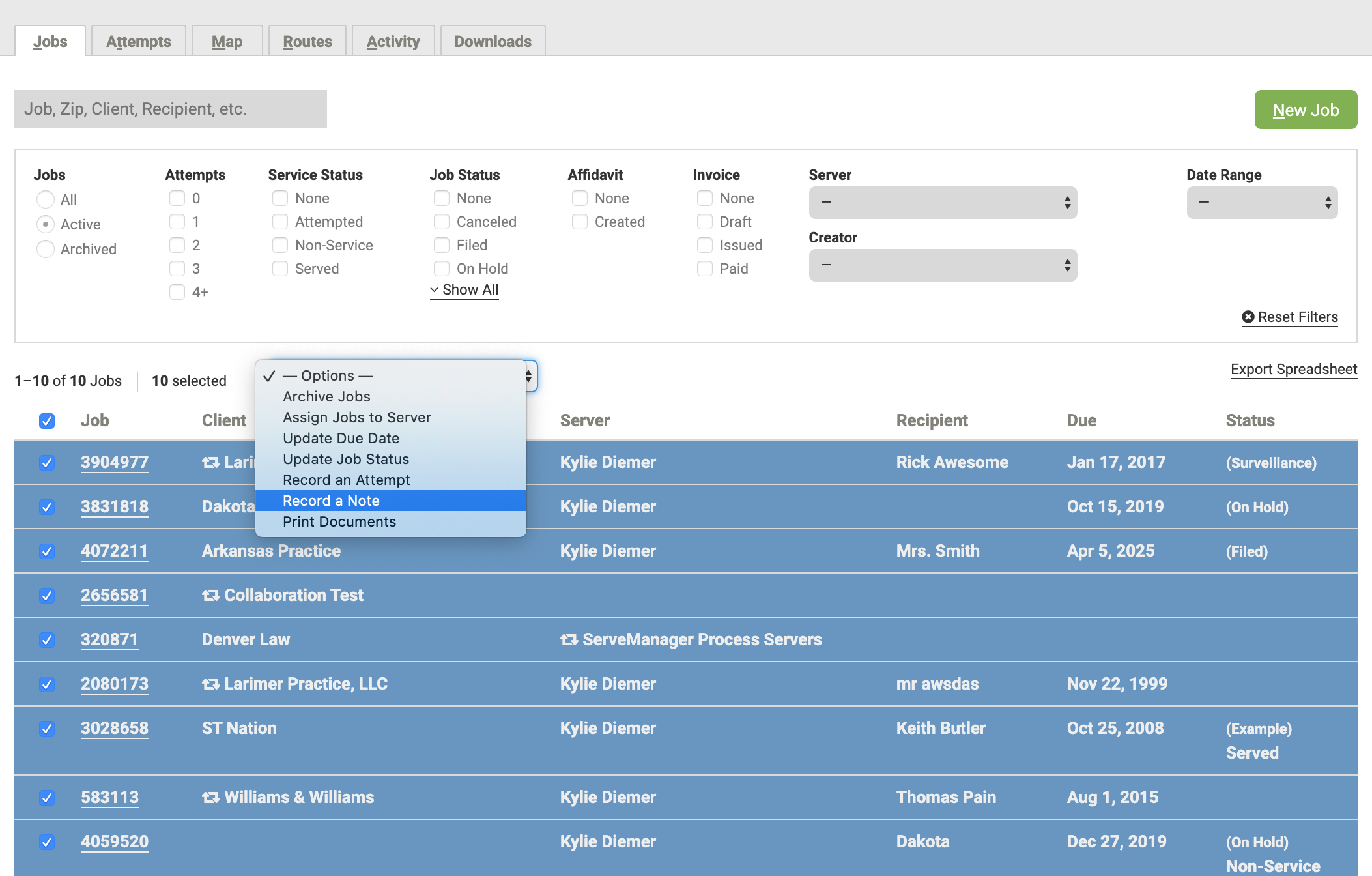Switch to the Attempts tab
Image resolution: width=1372 pixels, height=876 pixels.
139,41
